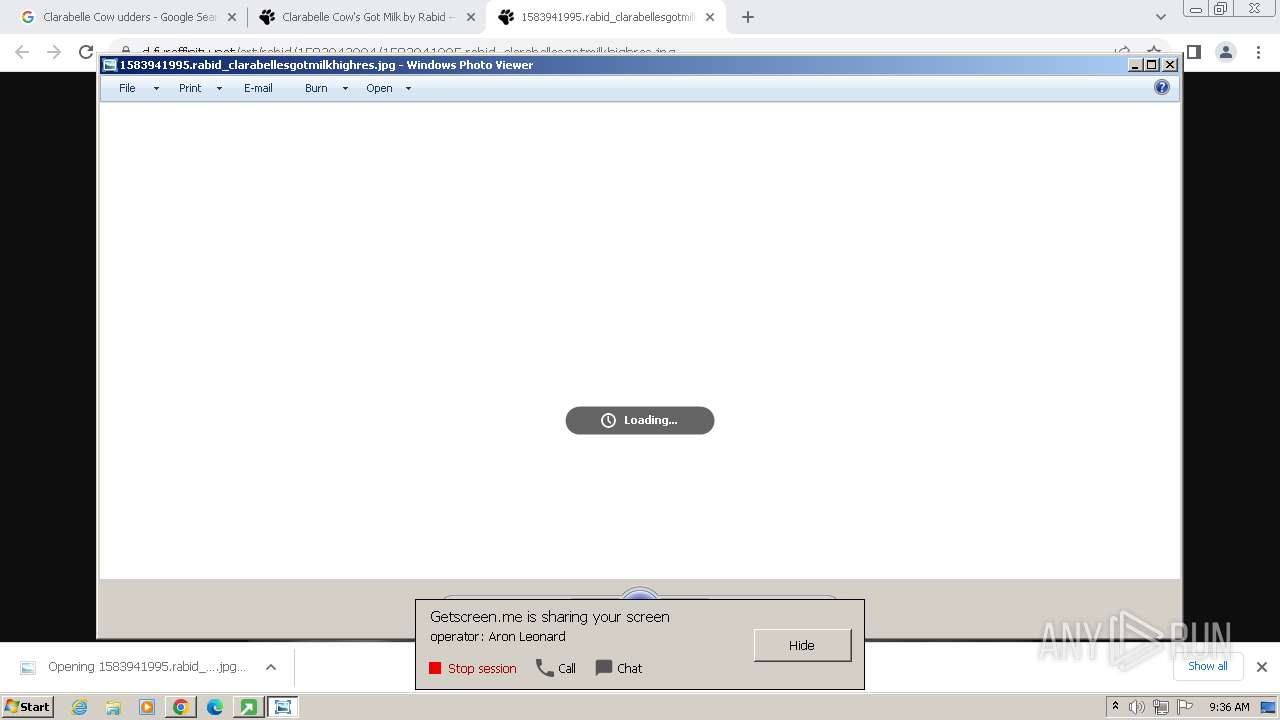The image size is (1280, 720).
Task: Maximize the Photo Viewer window
Action: [1152, 65]
